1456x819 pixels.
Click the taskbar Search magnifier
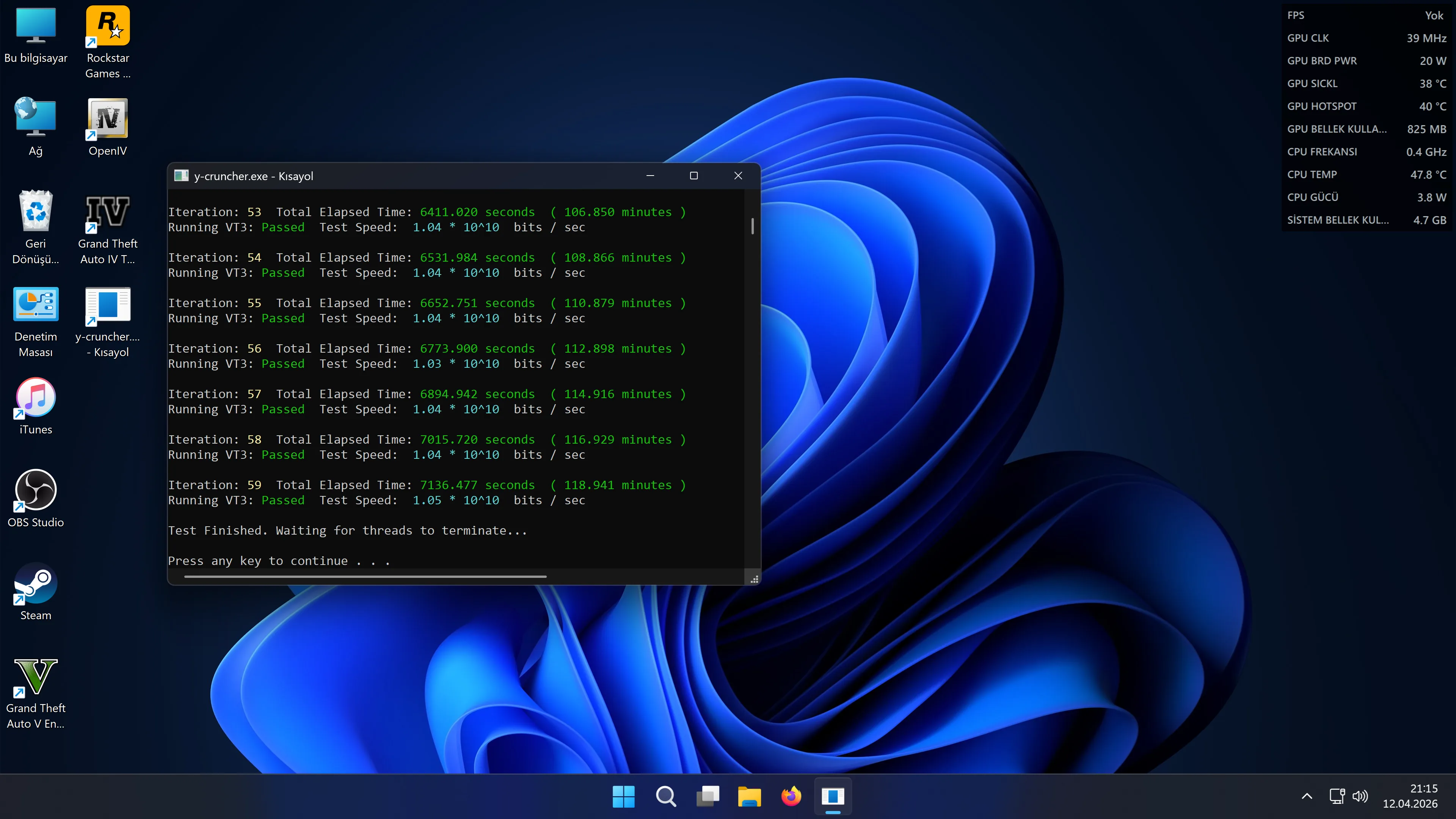pos(666,796)
